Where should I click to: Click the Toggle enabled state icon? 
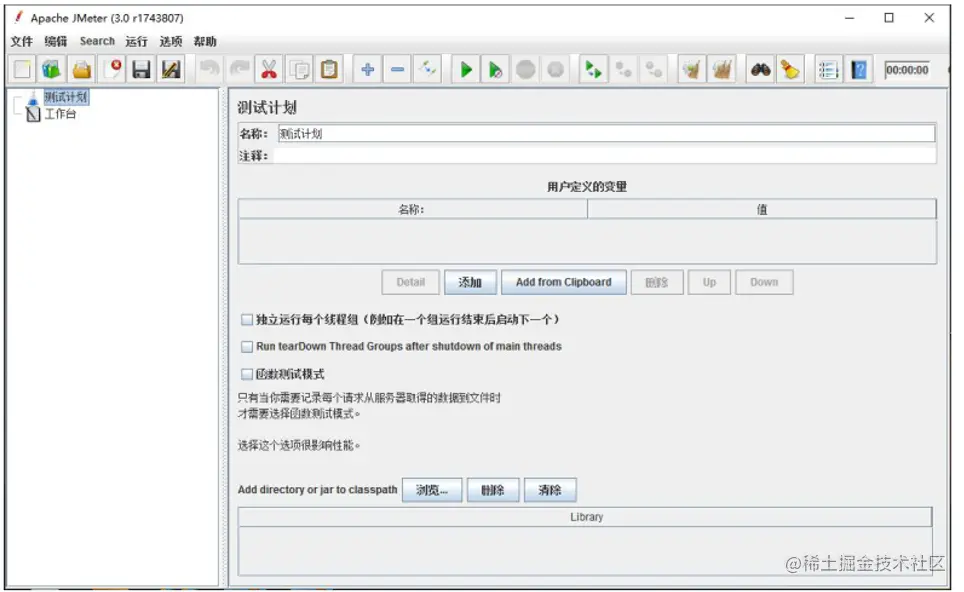[x=427, y=69]
